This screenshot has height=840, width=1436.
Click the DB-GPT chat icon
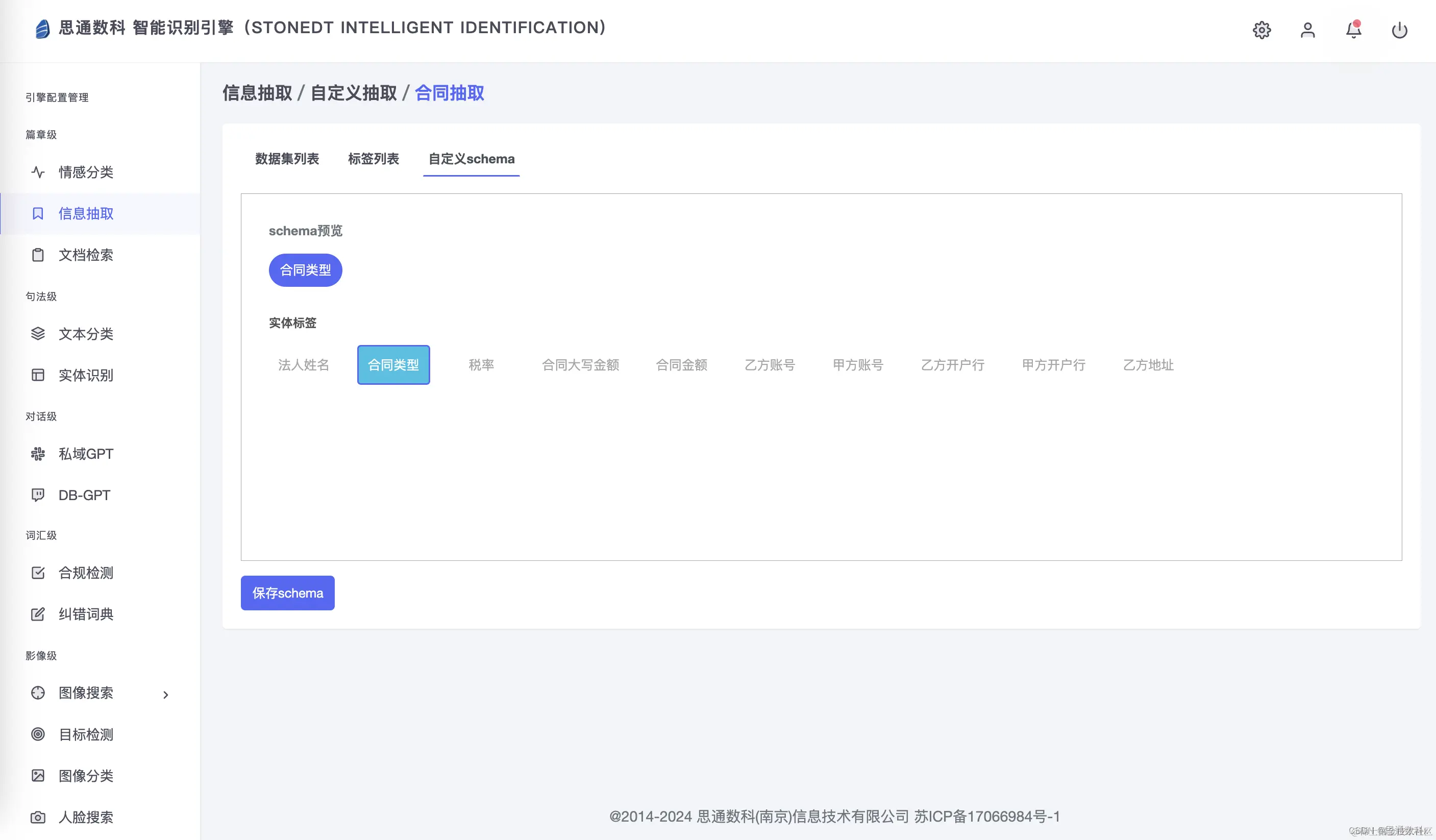[38, 495]
